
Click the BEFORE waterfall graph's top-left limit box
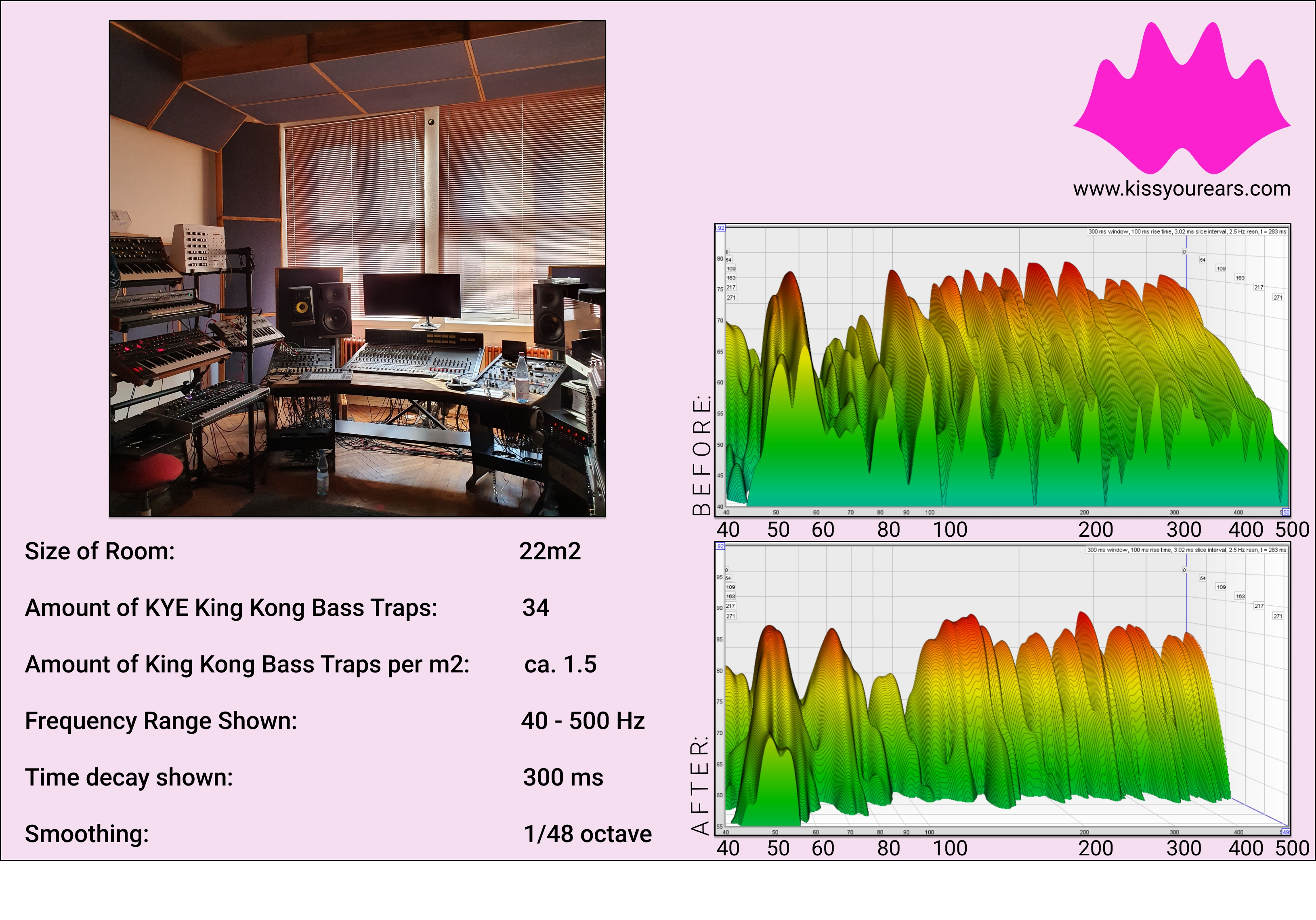720,228
